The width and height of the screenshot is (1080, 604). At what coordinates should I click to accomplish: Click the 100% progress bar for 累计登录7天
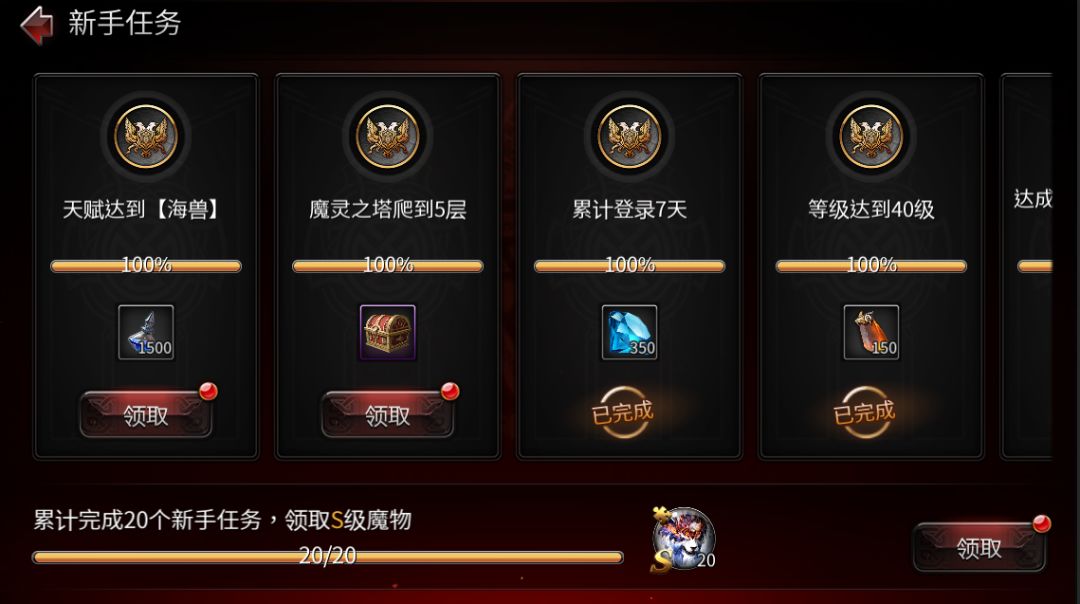(630, 266)
